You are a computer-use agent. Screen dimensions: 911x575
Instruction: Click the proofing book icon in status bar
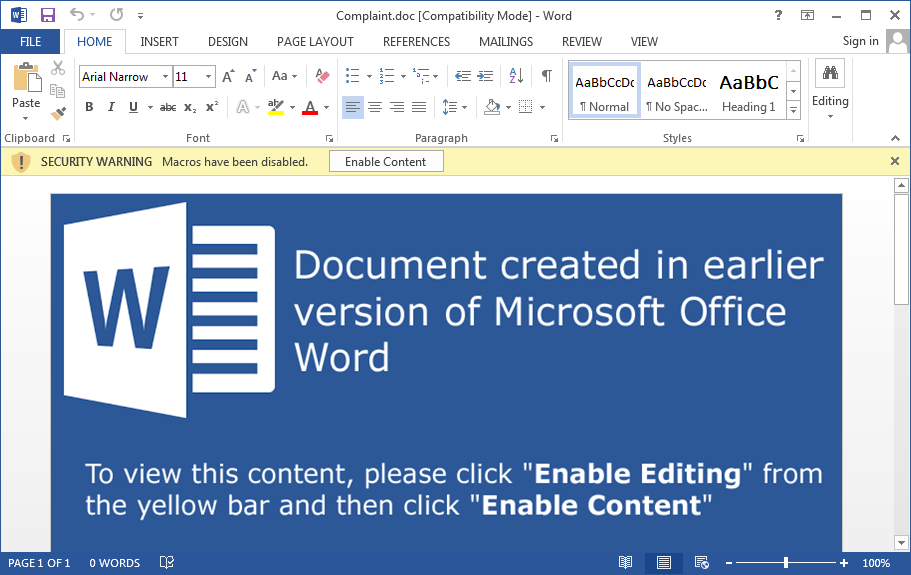(x=167, y=562)
